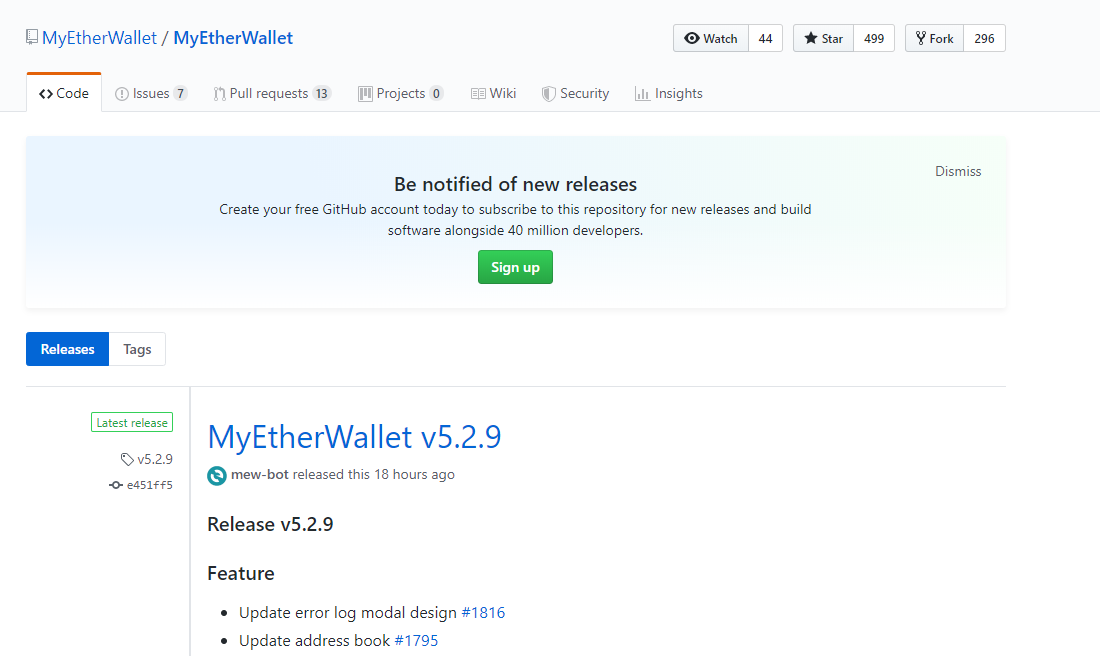Viewport: 1100px width, 656px height.
Task: Open the stargazers count 499
Action: [x=874, y=39]
